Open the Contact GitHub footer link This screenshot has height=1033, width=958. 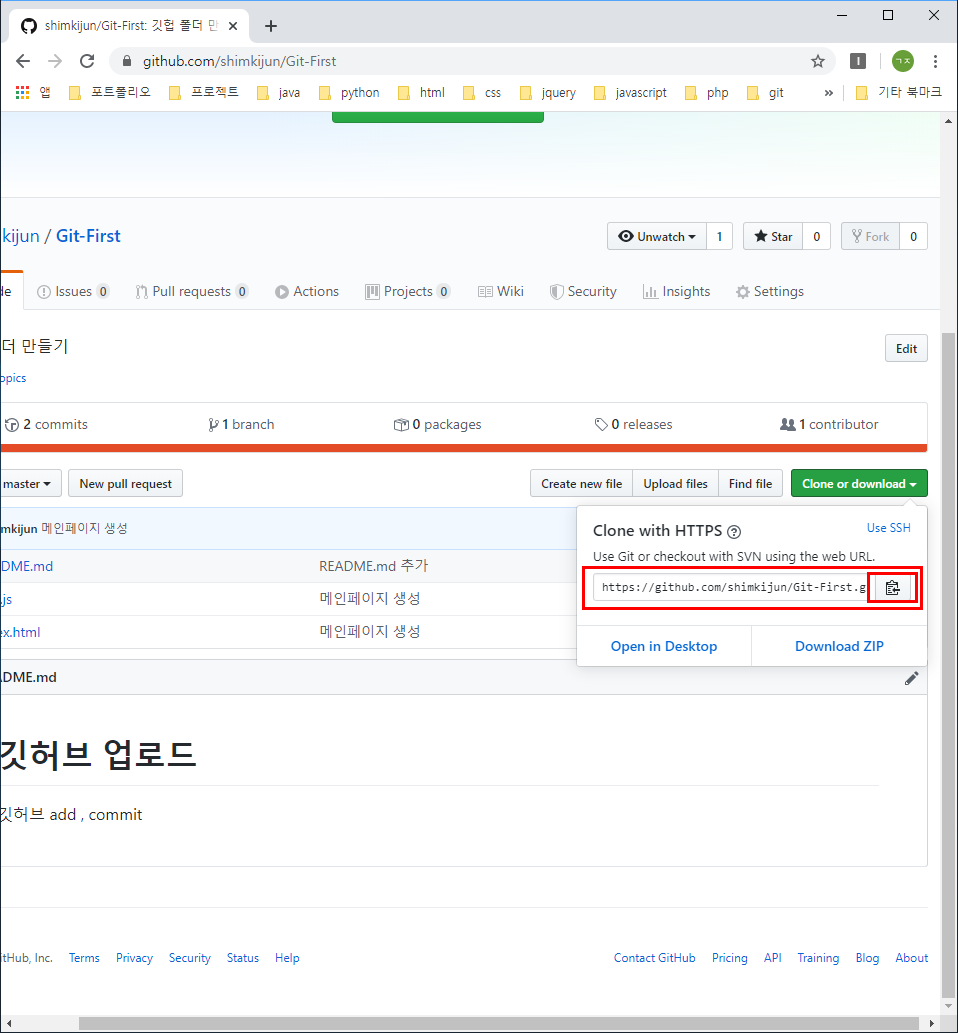tap(654, 958)
